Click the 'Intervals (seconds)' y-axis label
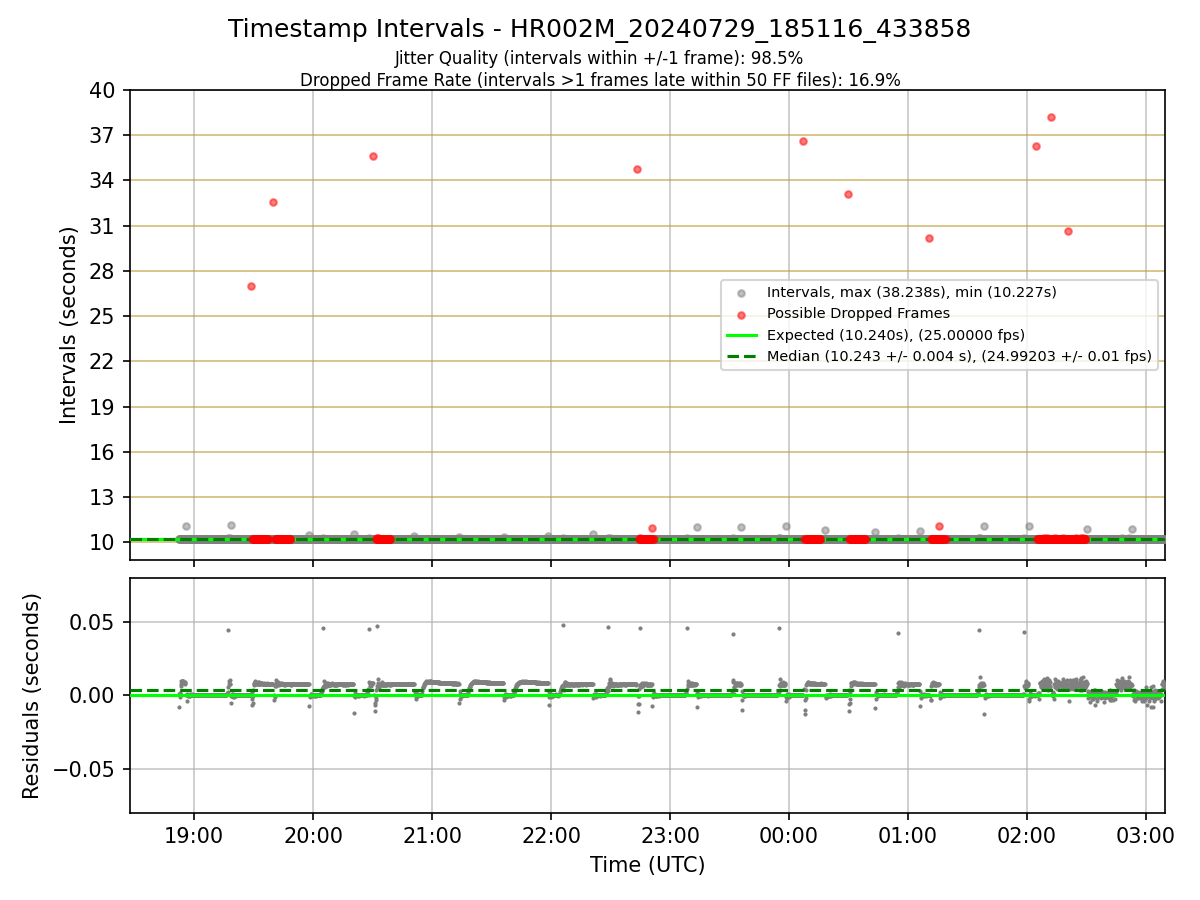This screenshot has width=1200, height=900. click(x=68, y=325)
